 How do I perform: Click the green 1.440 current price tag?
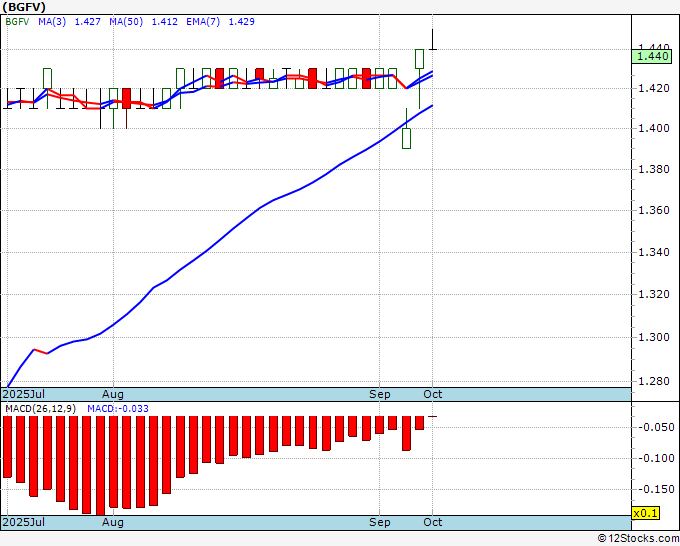(652, 56)
